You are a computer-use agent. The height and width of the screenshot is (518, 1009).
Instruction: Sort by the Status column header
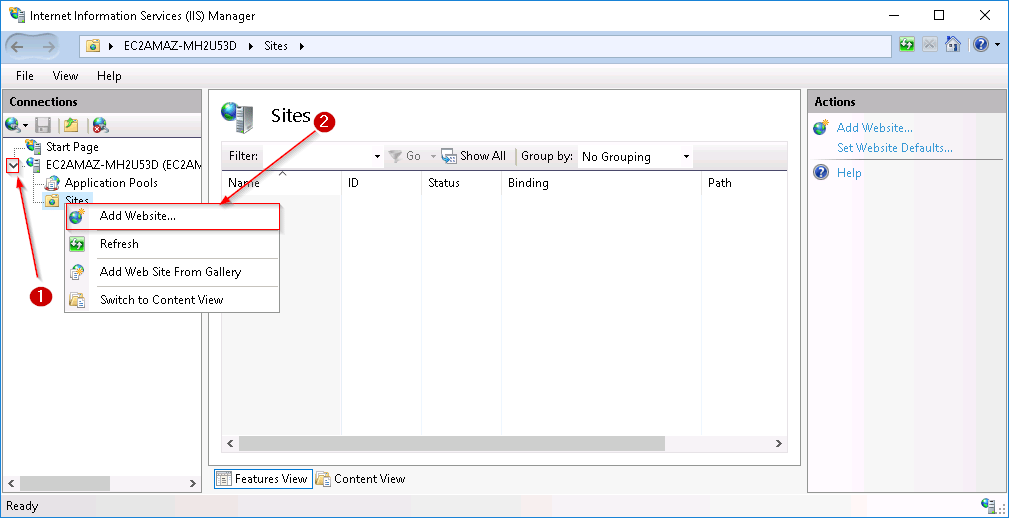click(461, 183)
